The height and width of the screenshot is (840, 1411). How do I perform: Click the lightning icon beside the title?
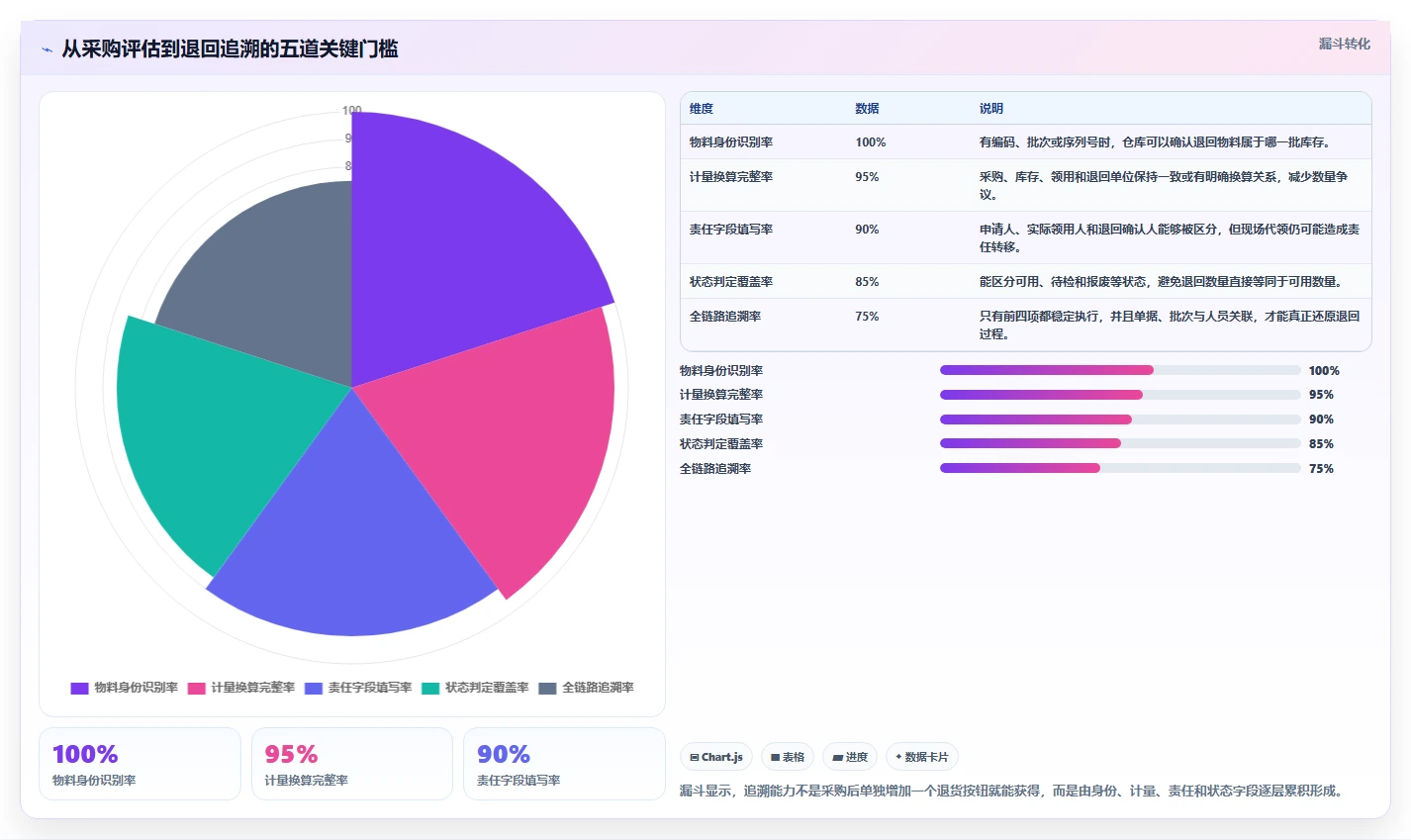47,49
